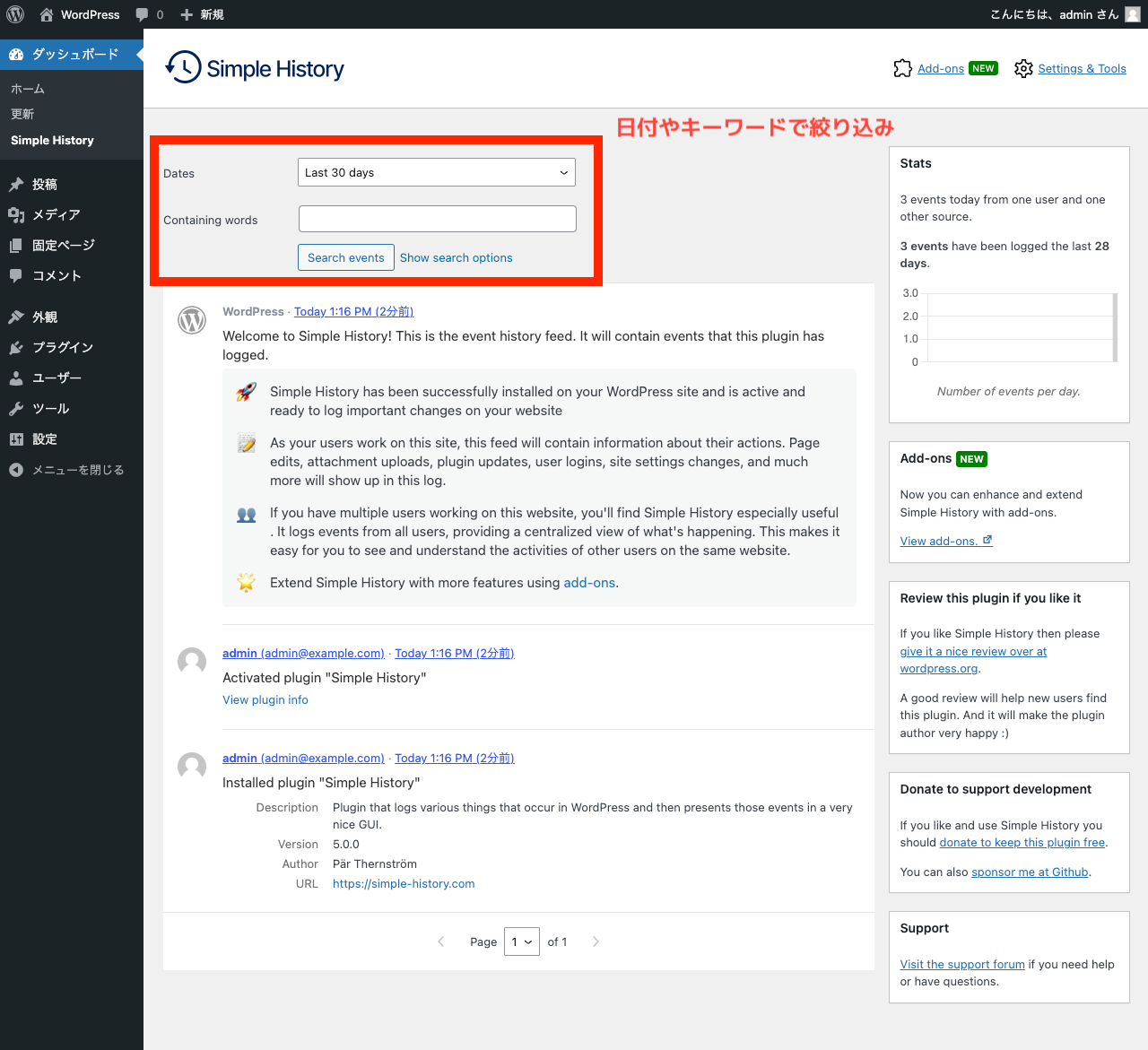Image resolution: width=1148 pixels, height=1050 pixels.
Task: Click こんにちは、admin さん greeting
Action: (x=1055, y=14)
